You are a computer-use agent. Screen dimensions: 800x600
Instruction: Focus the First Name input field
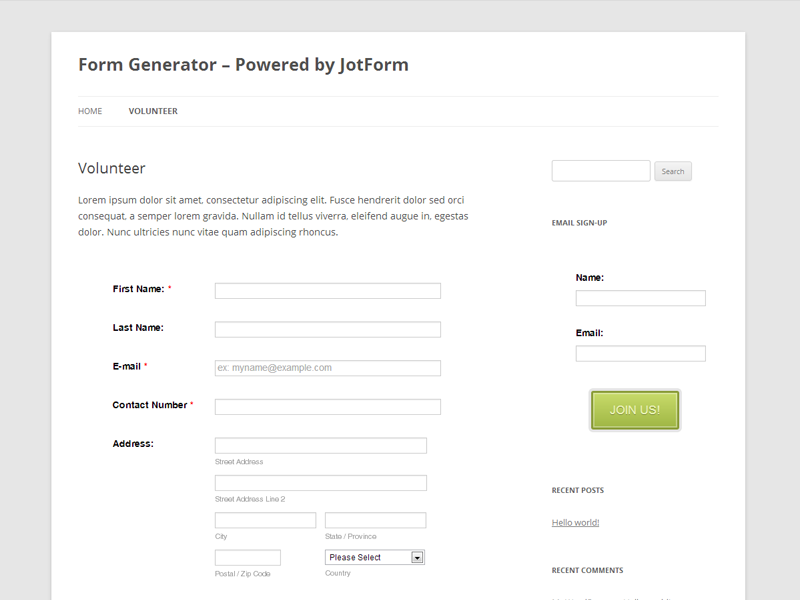327,291
